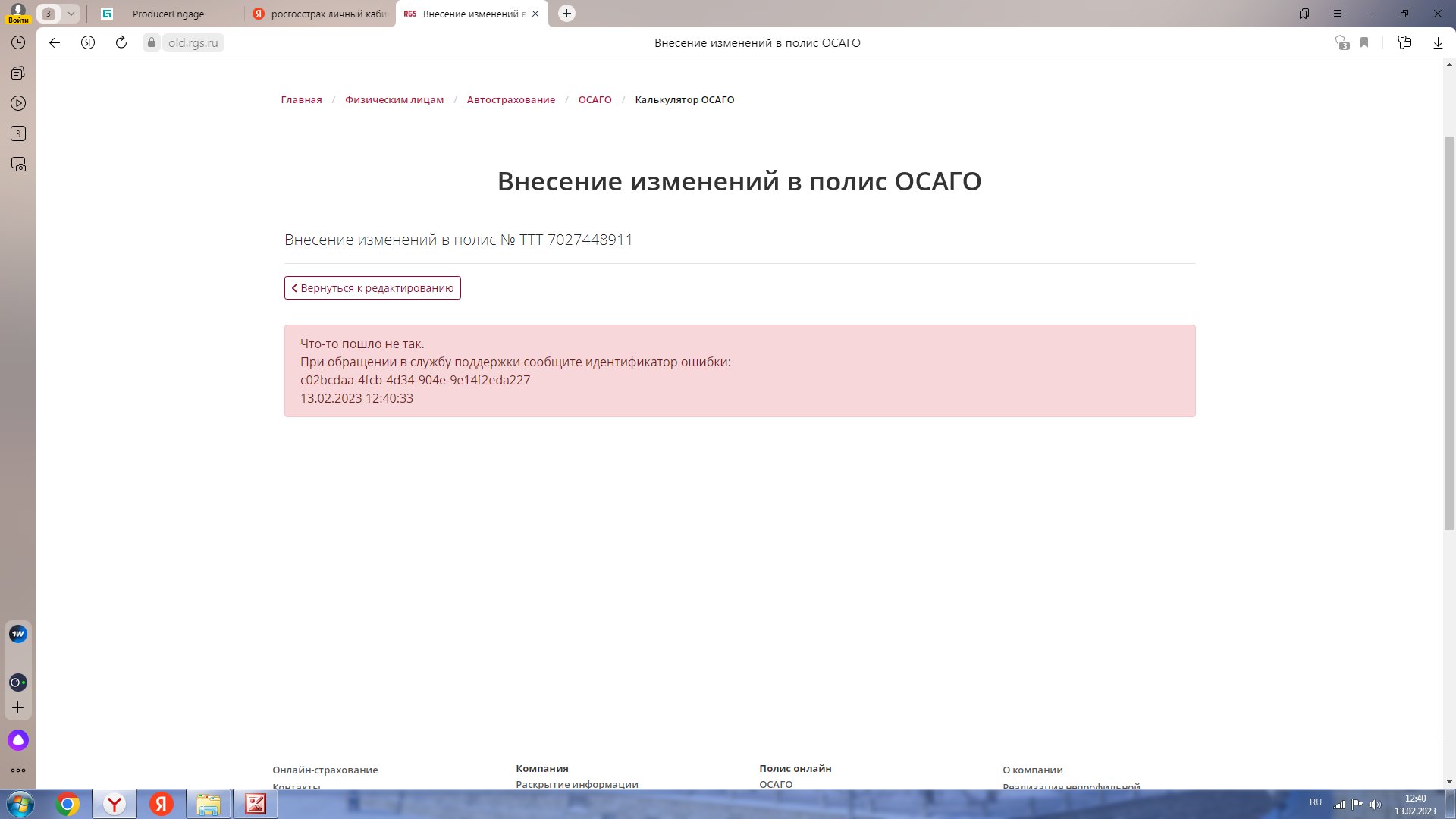The height and width of the screenshot is (819, 1456).
Task: Open the Yandex home page button
Action: (88, 42)
